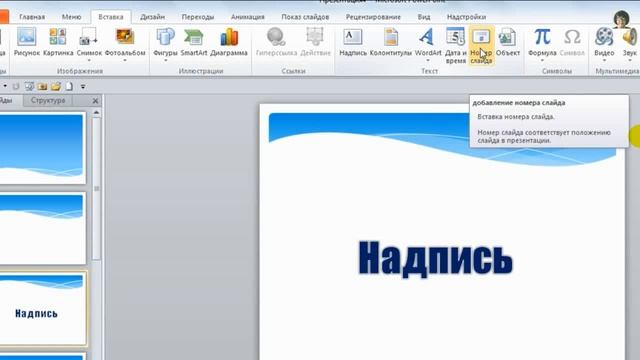Click the Снимок screenshot icon

coord(89,37)
